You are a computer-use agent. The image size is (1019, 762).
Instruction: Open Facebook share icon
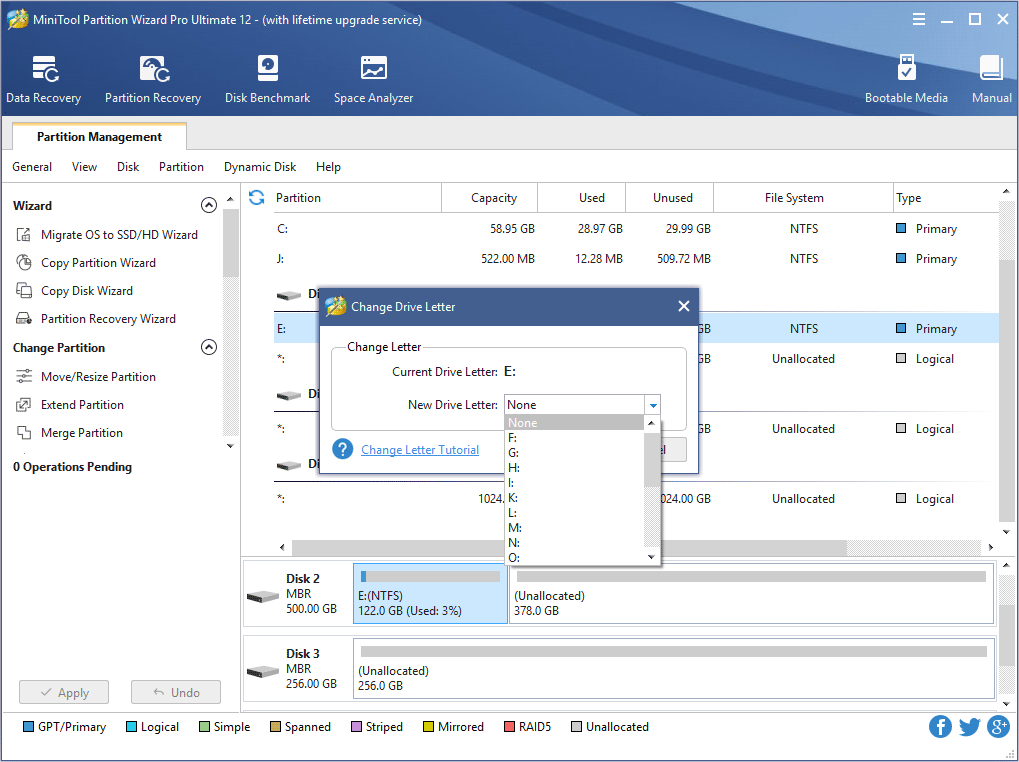tap(940, 726)
